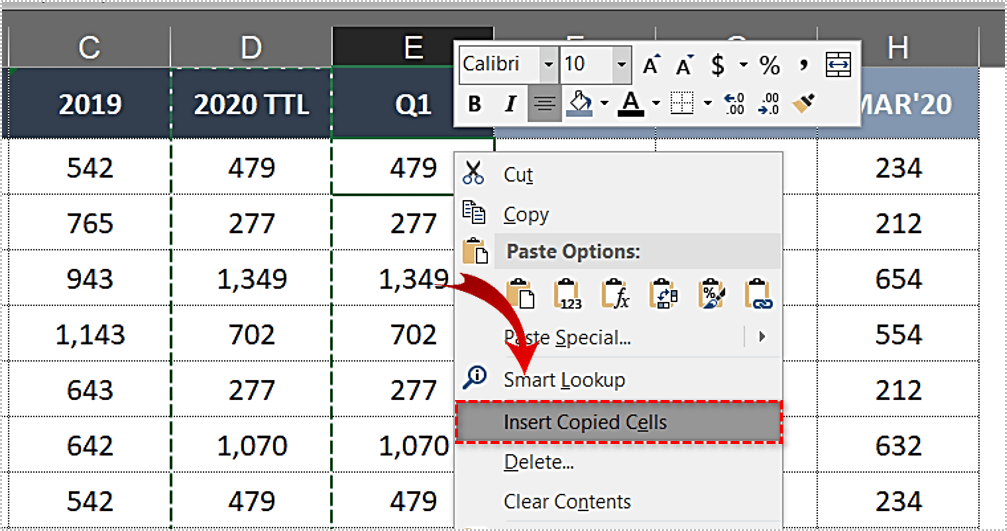Viewport: 1007px width, 531px height.
Task: Click the Paste Values (123) icon
Action: coord(568,294)
